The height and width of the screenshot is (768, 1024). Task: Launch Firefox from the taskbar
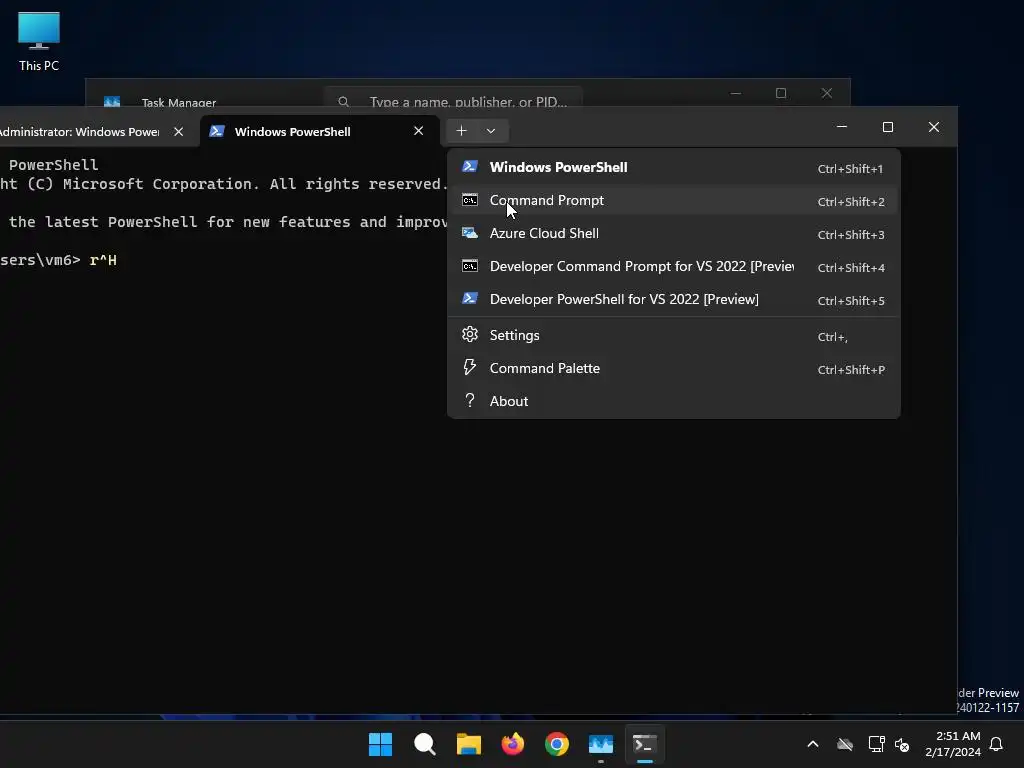tap(513, 744)
